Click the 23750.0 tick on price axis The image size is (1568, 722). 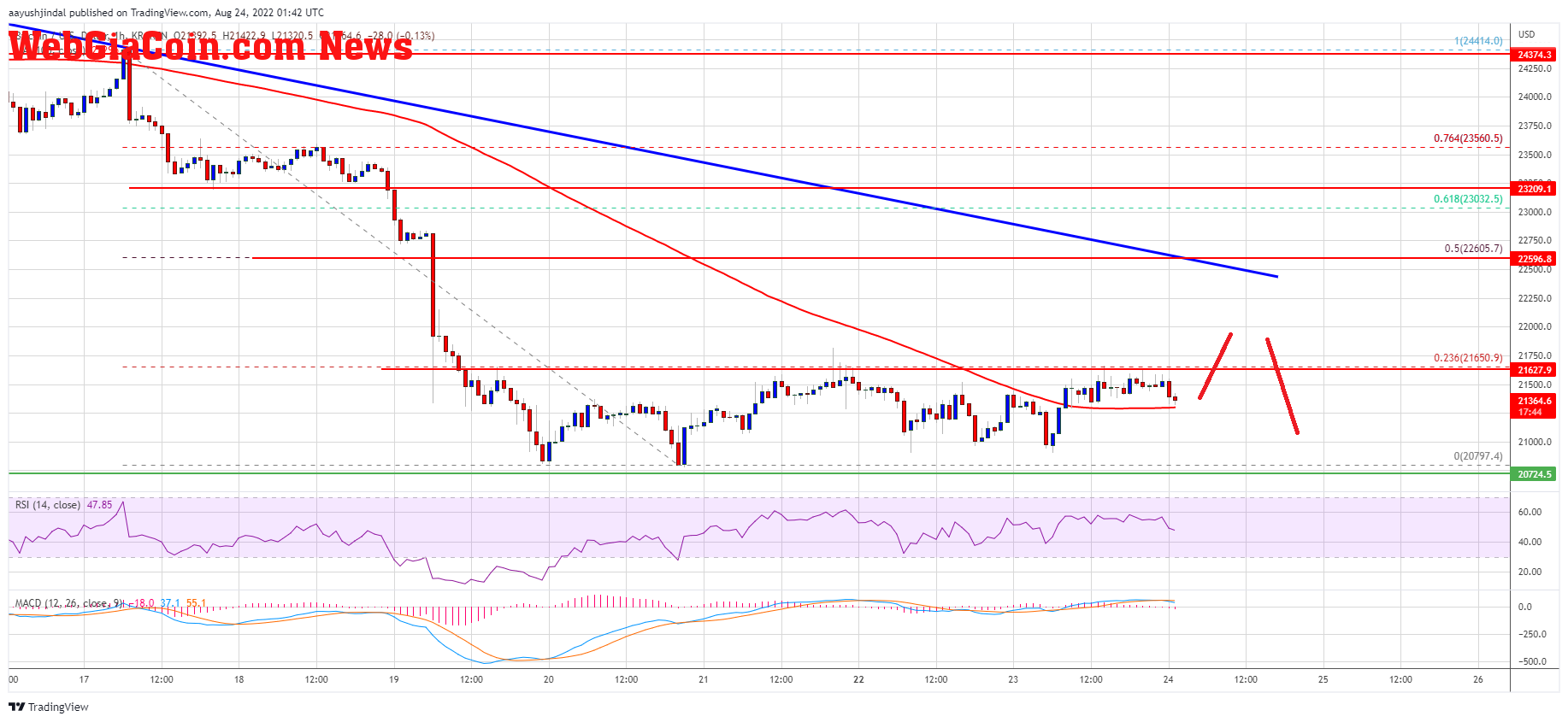1535,126
